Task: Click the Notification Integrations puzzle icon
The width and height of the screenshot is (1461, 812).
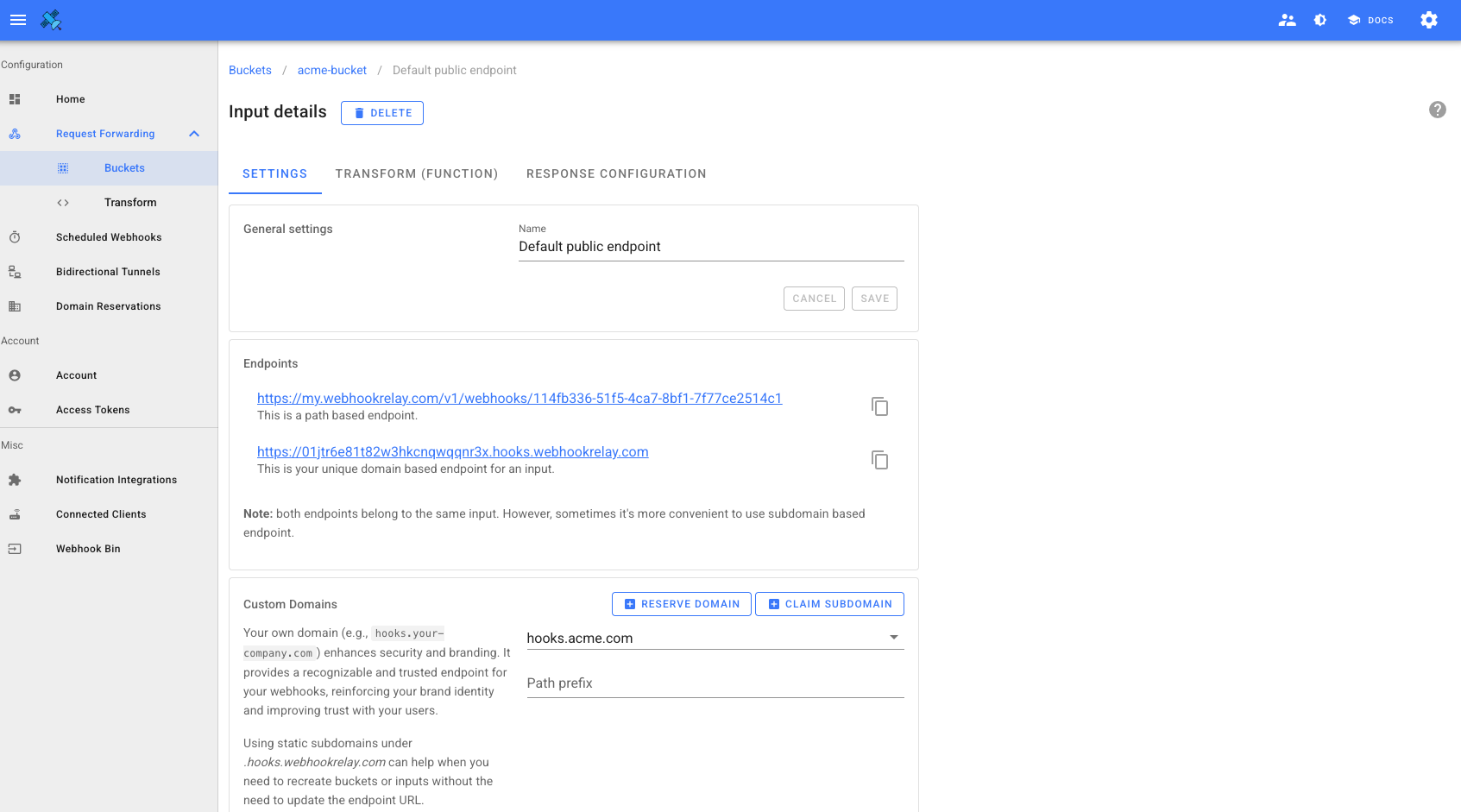Action: click(x=15, y=480)
